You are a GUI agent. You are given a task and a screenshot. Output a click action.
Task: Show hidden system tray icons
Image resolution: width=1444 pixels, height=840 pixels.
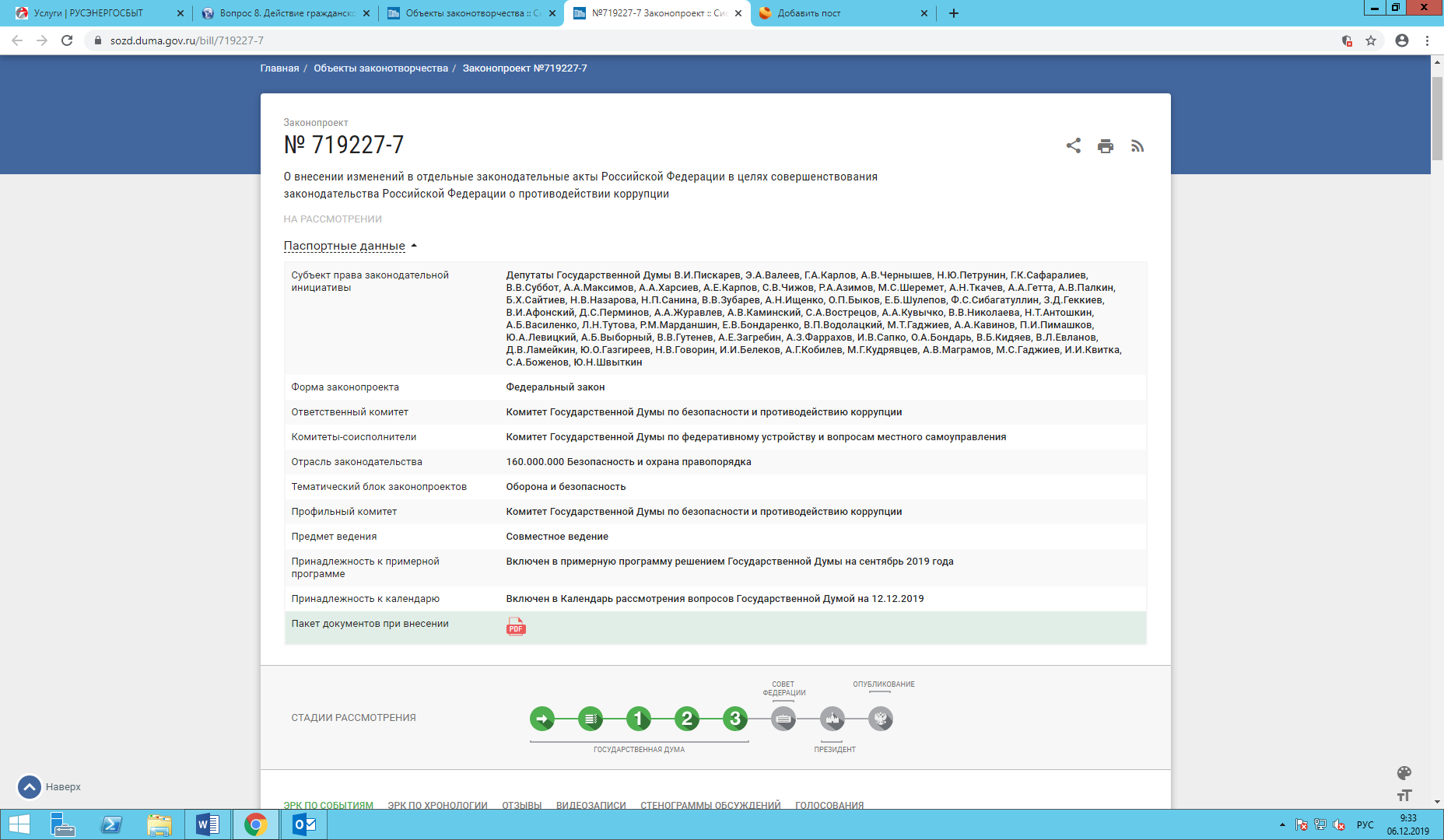(x=1282, y=824)
